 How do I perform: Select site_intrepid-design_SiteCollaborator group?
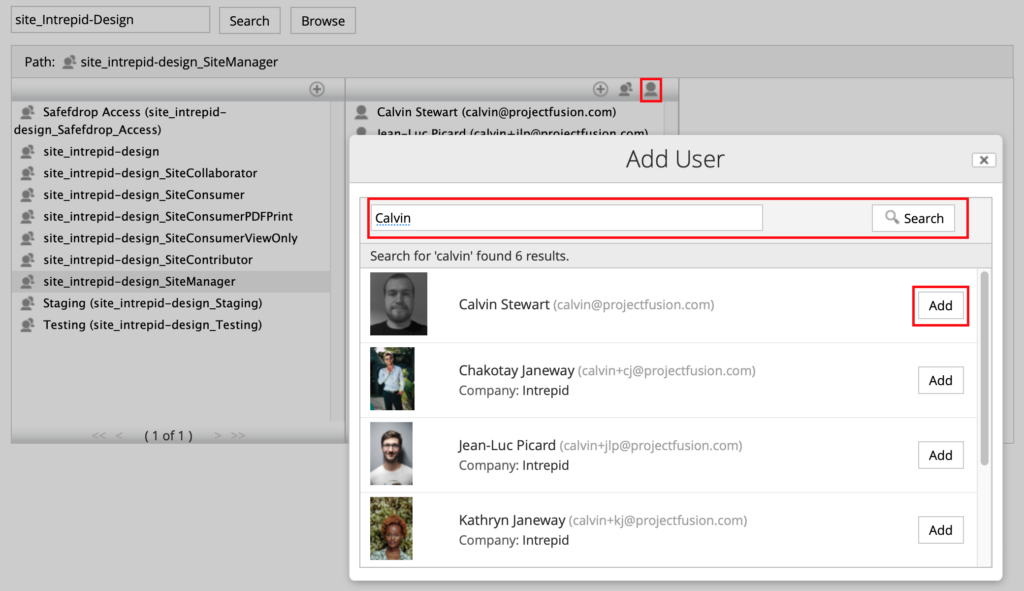pos(150,173)
